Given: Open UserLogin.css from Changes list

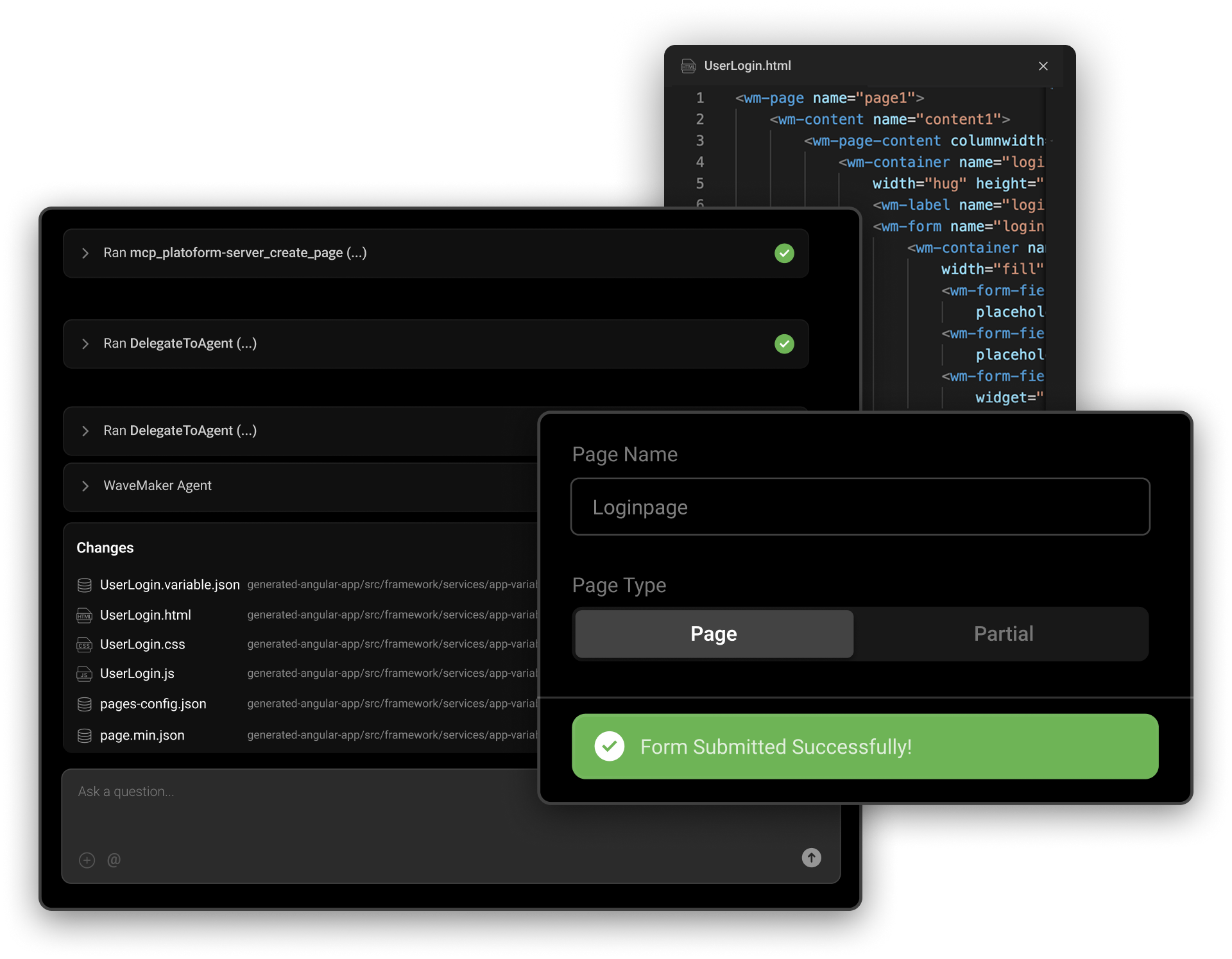Looking at the screenshot, I should pyautogui.click(x=142, y=645).
